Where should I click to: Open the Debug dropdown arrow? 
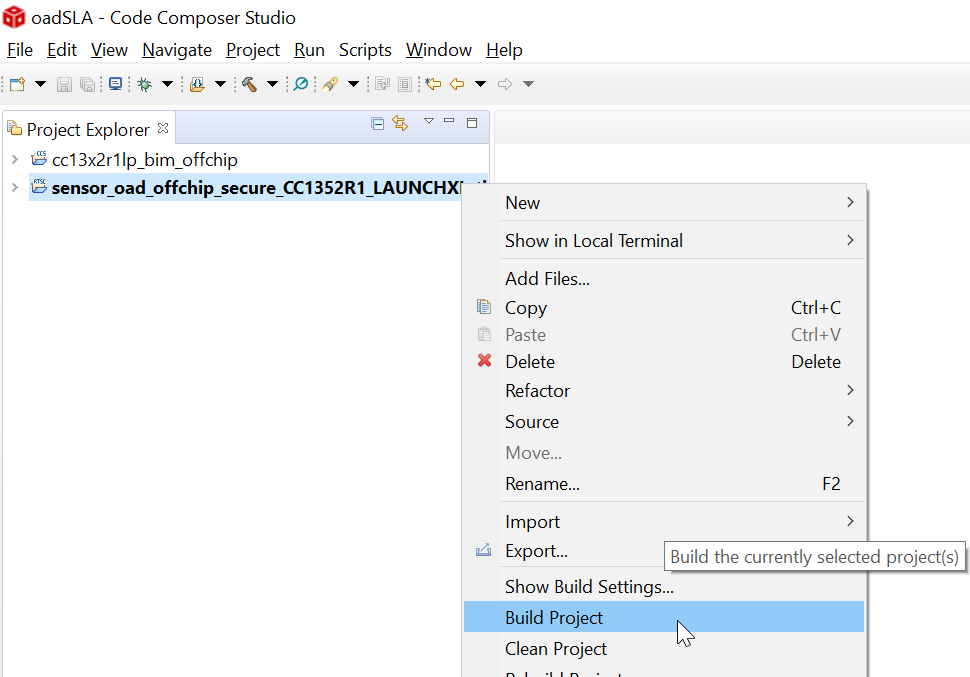coord(167,85)
